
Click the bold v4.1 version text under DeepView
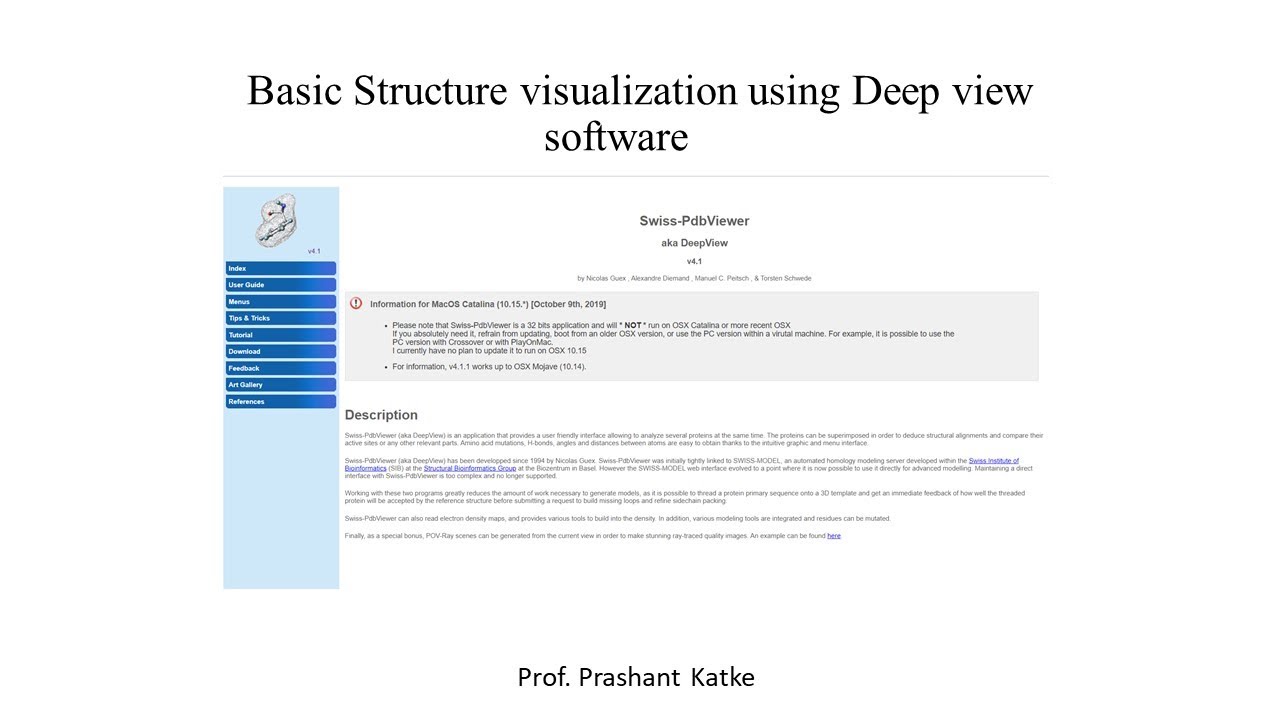(694, 262)
